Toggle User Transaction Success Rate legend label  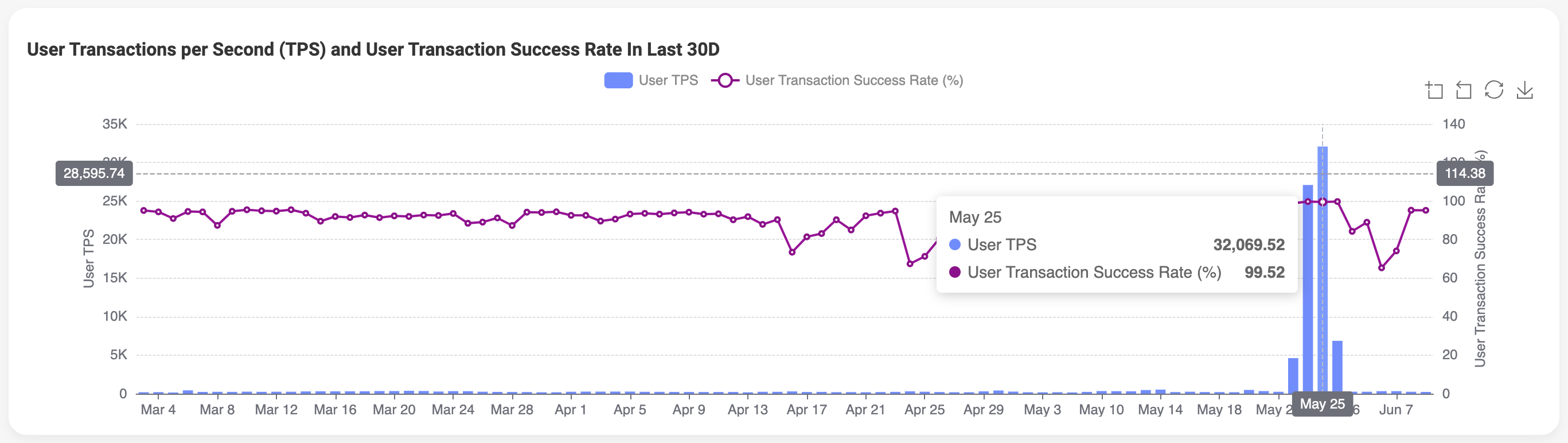click(853, 80)
